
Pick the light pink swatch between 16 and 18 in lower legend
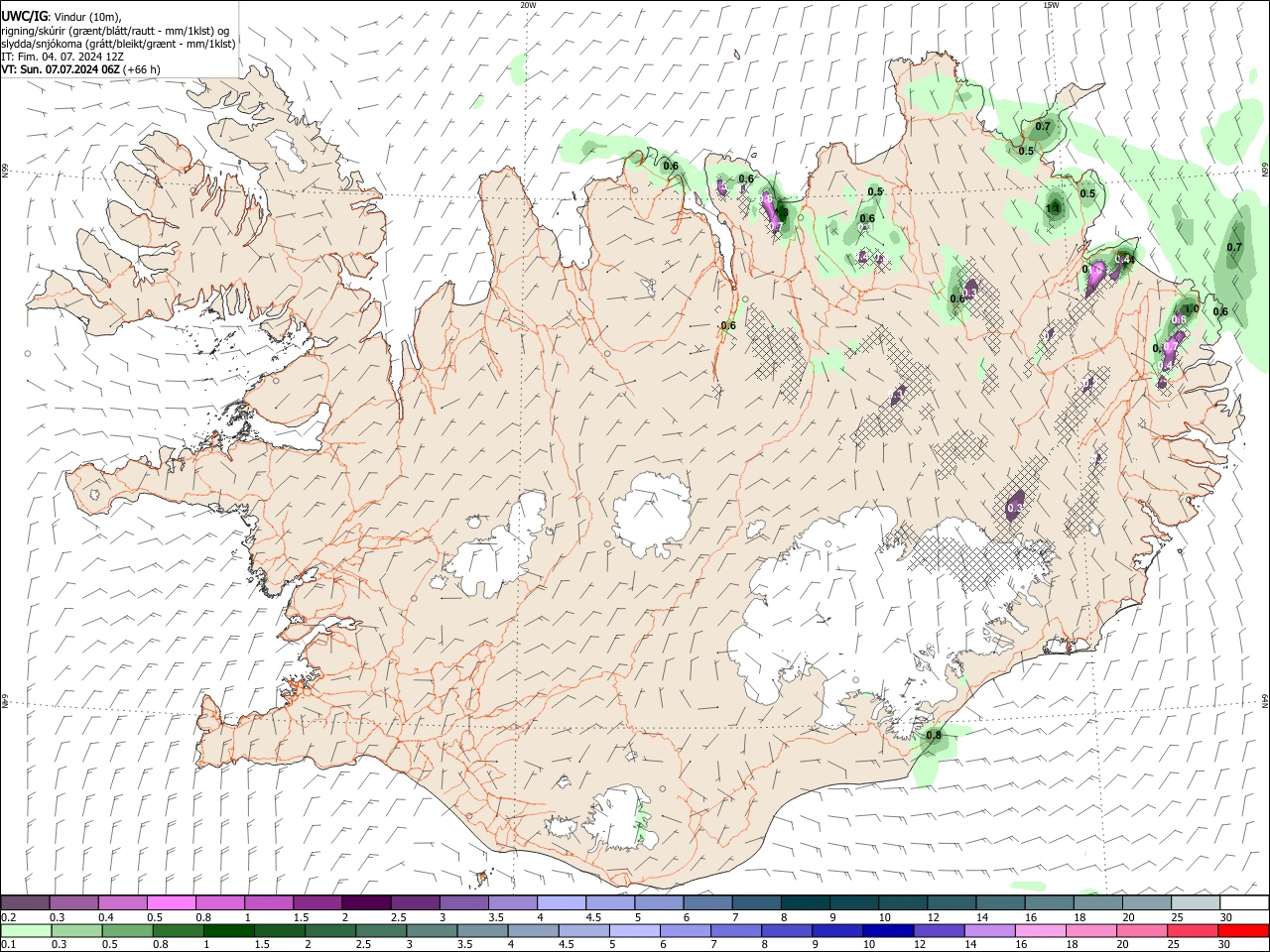coord(1040,931)
